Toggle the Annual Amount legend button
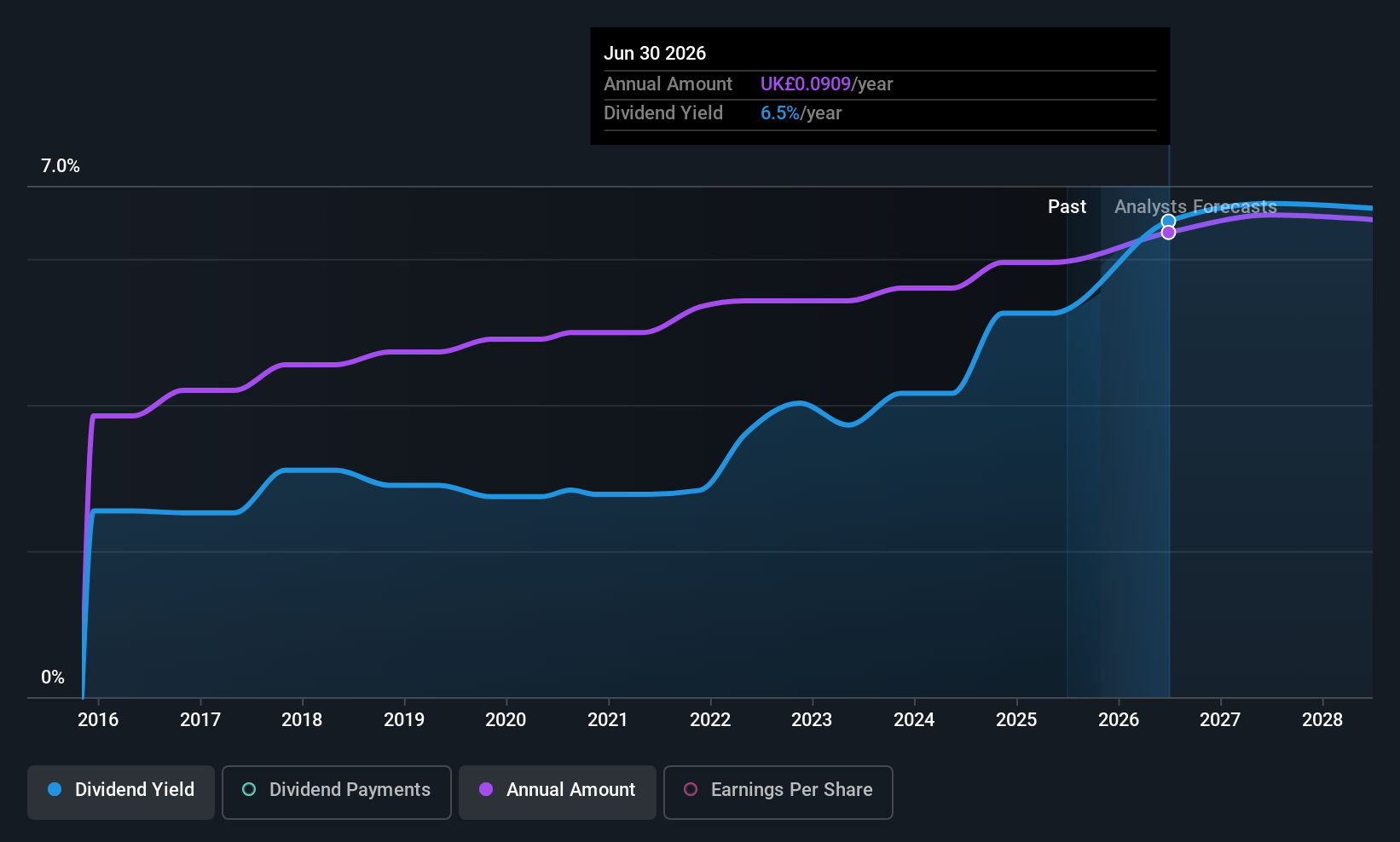 tap(558, 791)
